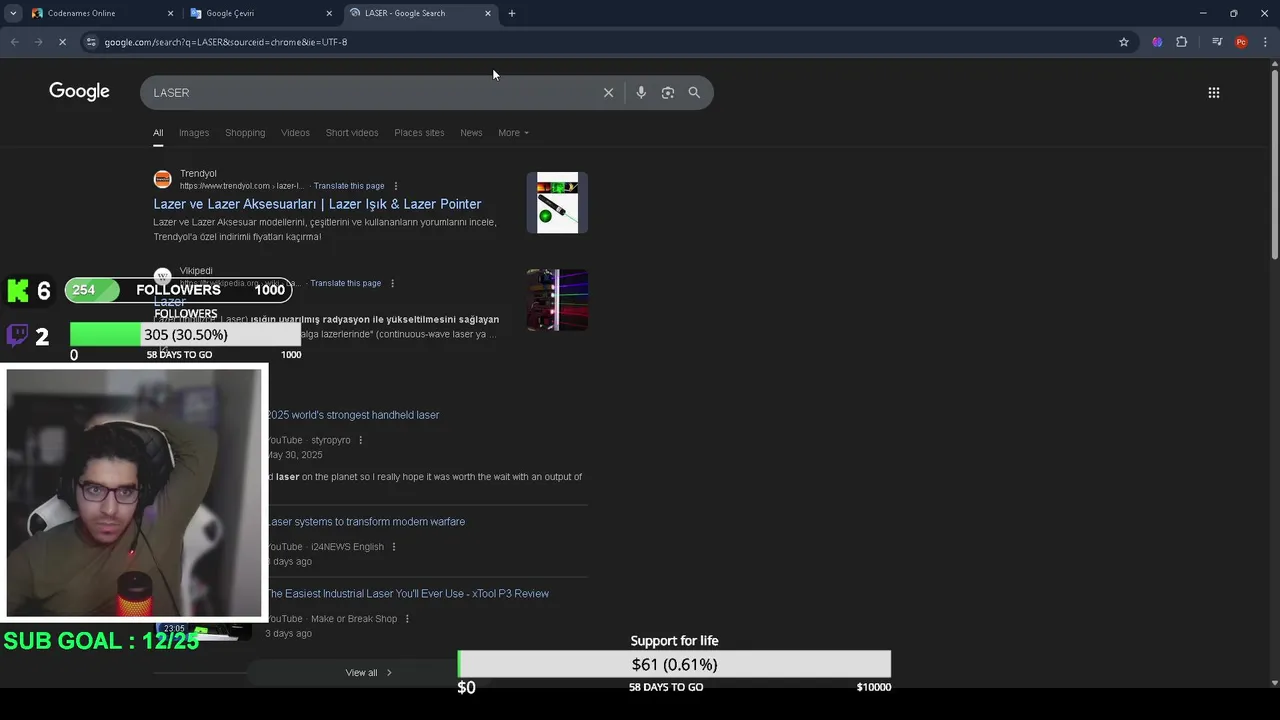
Task: Bookmark this page with star icon
Action: [x=1124, y=42]
